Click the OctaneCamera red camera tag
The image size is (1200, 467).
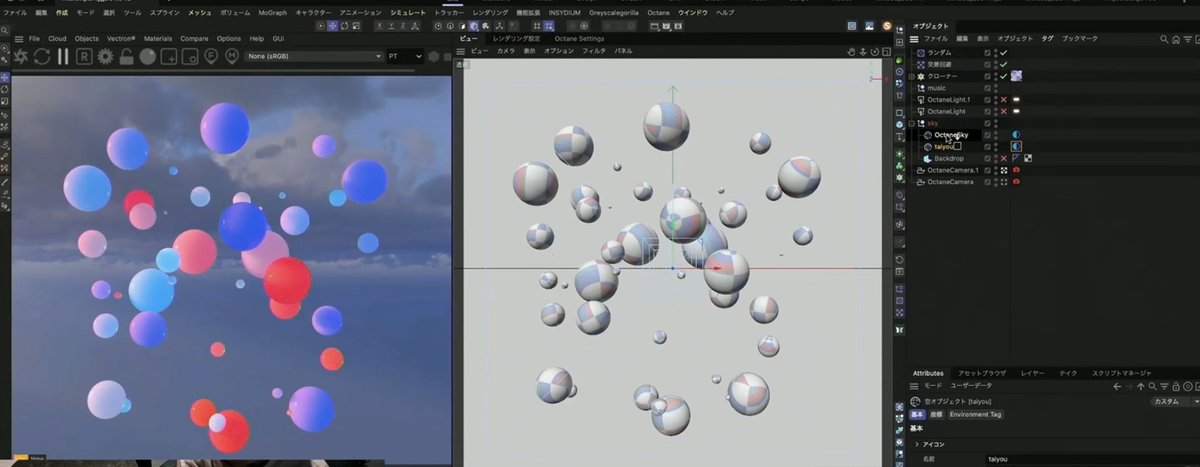1016,182
